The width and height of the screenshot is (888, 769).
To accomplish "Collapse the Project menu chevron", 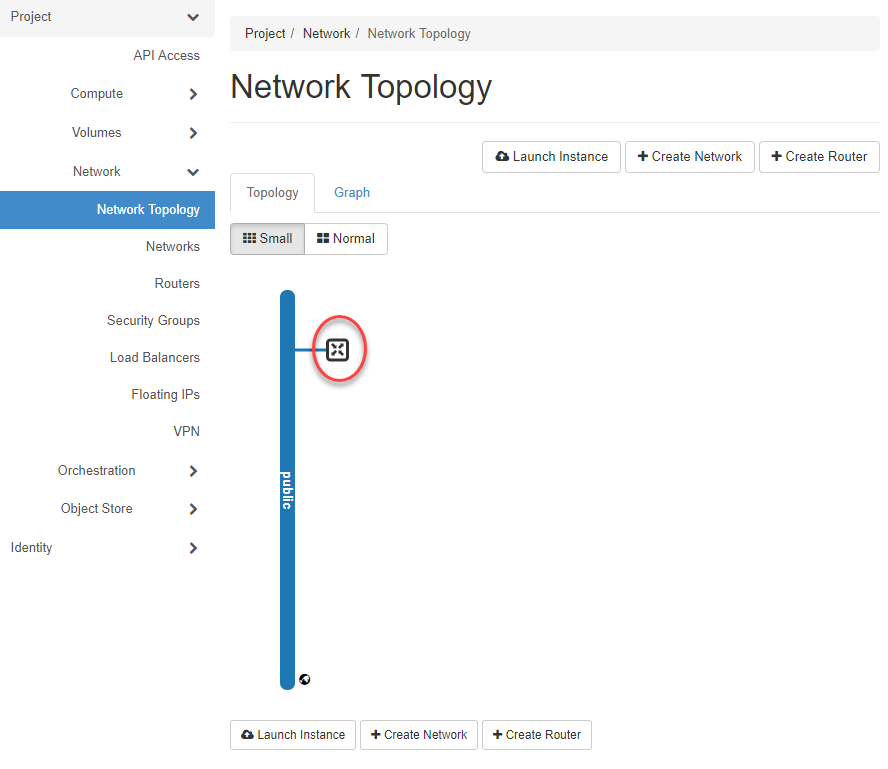I will [193, 17].
